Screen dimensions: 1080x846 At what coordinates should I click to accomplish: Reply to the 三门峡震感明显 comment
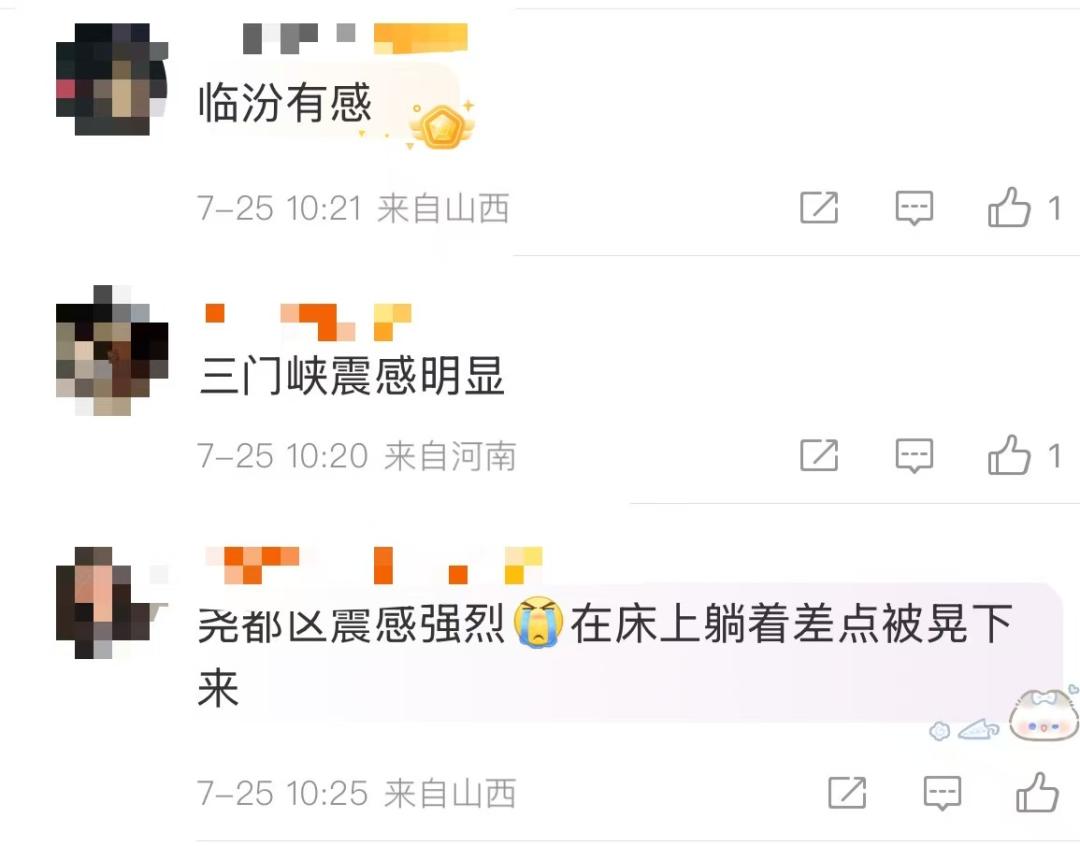tap(914, 456)
